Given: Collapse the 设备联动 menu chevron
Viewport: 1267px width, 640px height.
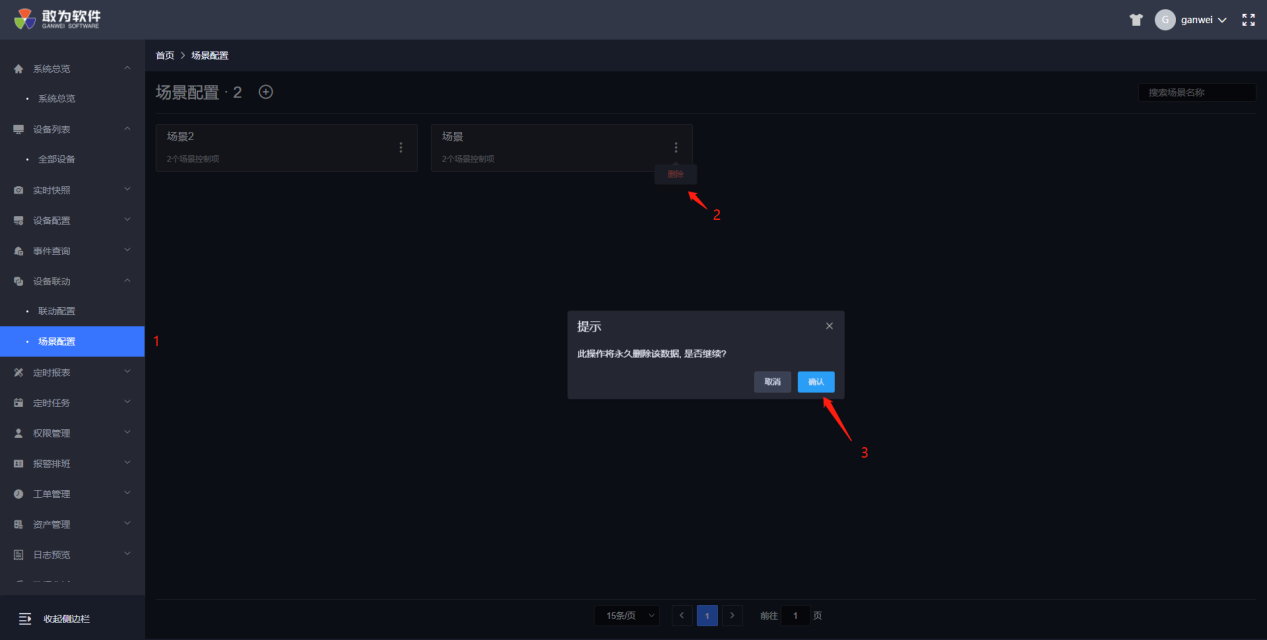Looking at the screenshot, I should (x=127, y=281).
